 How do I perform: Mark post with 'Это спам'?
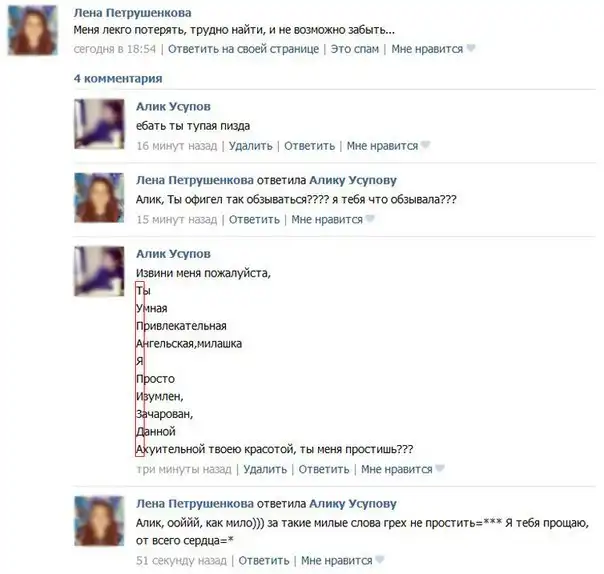(355, 49)
